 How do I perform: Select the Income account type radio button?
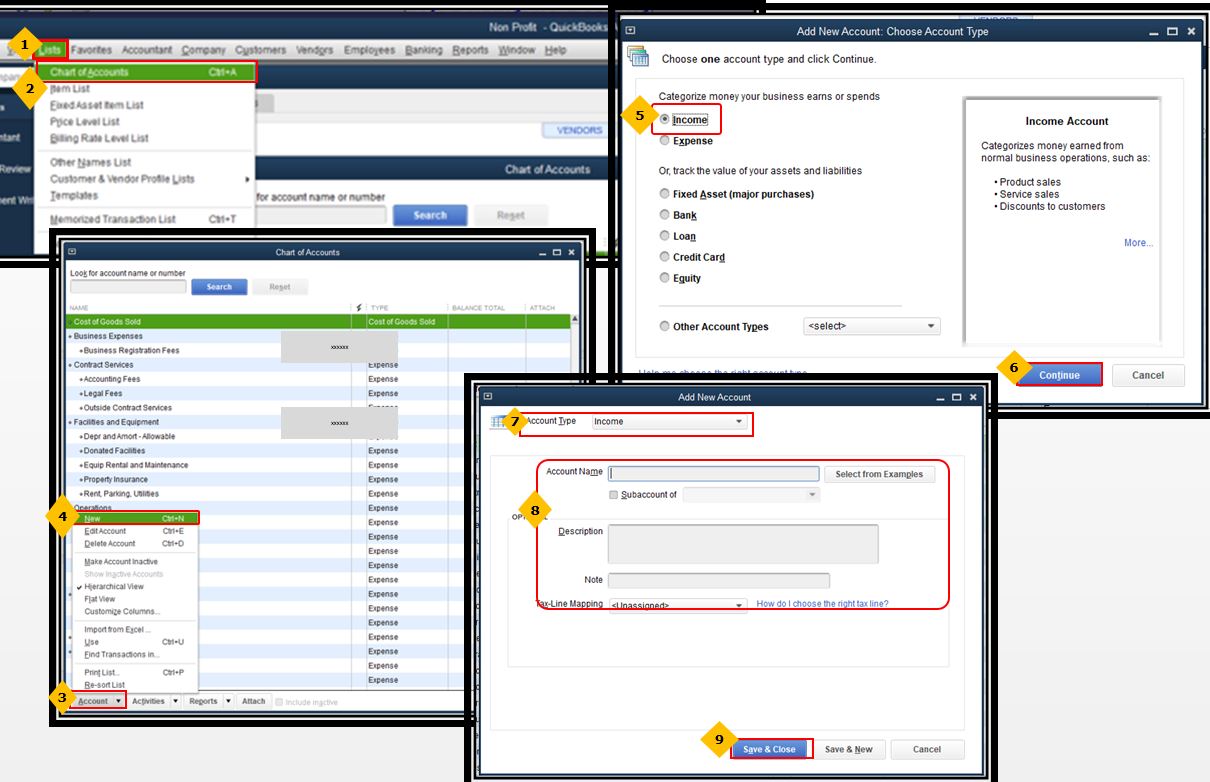pyautogui.click(x=665, y=120)
